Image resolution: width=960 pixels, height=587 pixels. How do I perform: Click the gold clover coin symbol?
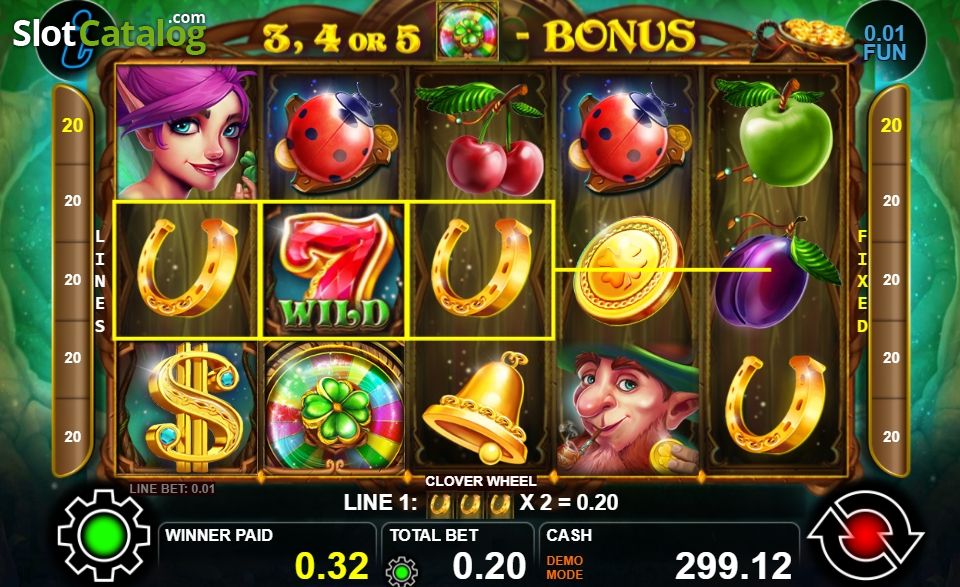click(x=629, y=270)
